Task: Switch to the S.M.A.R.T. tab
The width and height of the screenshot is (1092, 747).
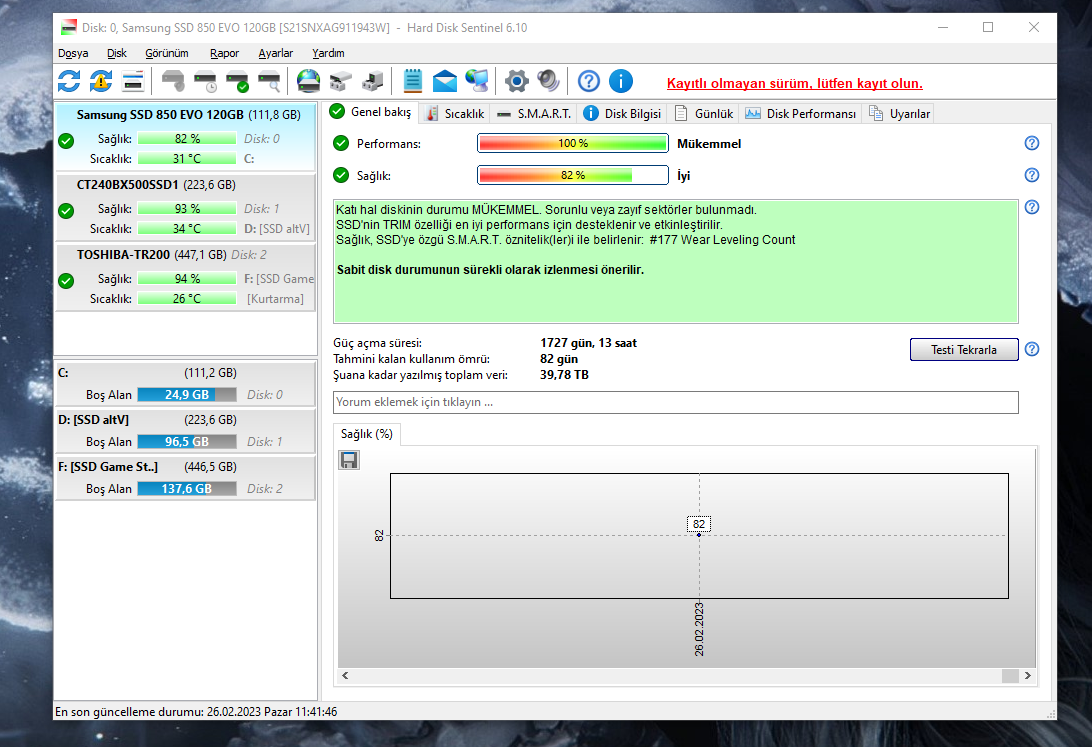Action: click(x=533, y=113)
